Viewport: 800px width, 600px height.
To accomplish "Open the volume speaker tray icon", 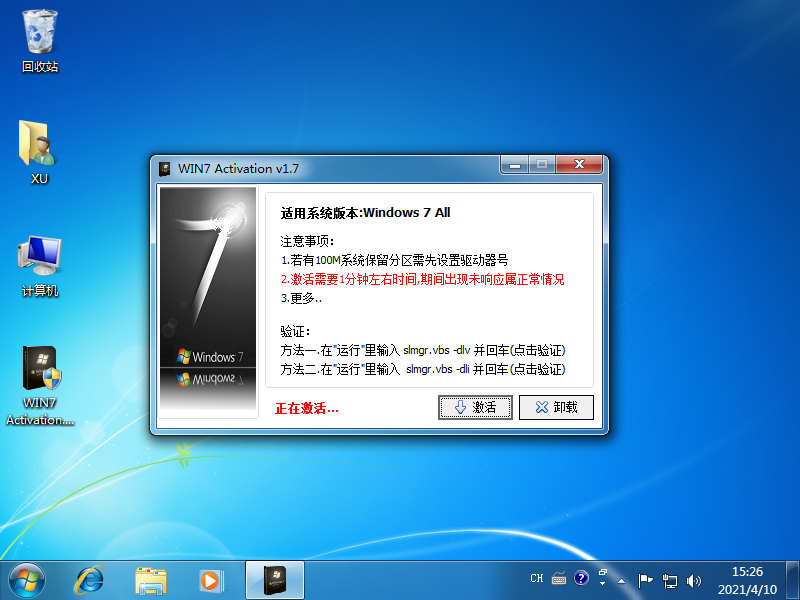I will (694, 579).
